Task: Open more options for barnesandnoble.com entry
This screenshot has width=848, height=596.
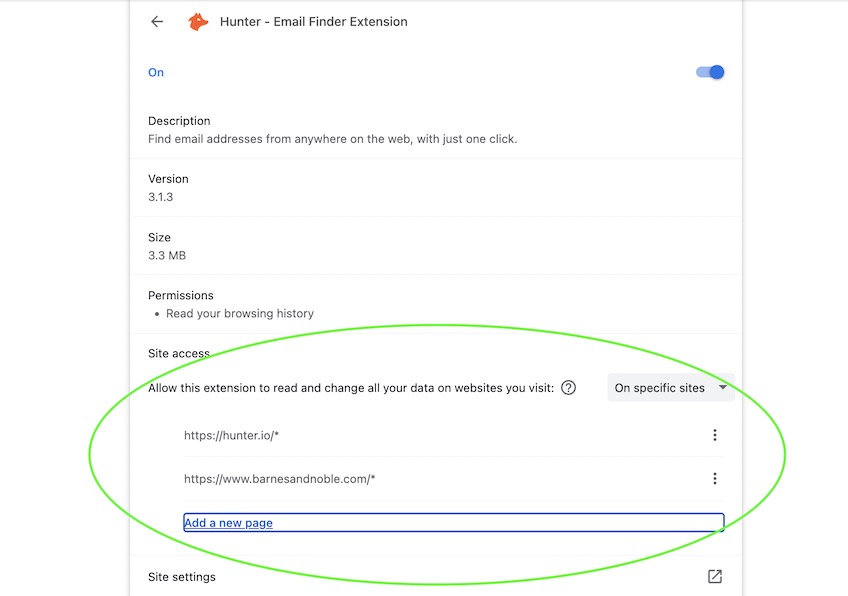Action: [x=714, y=478]
